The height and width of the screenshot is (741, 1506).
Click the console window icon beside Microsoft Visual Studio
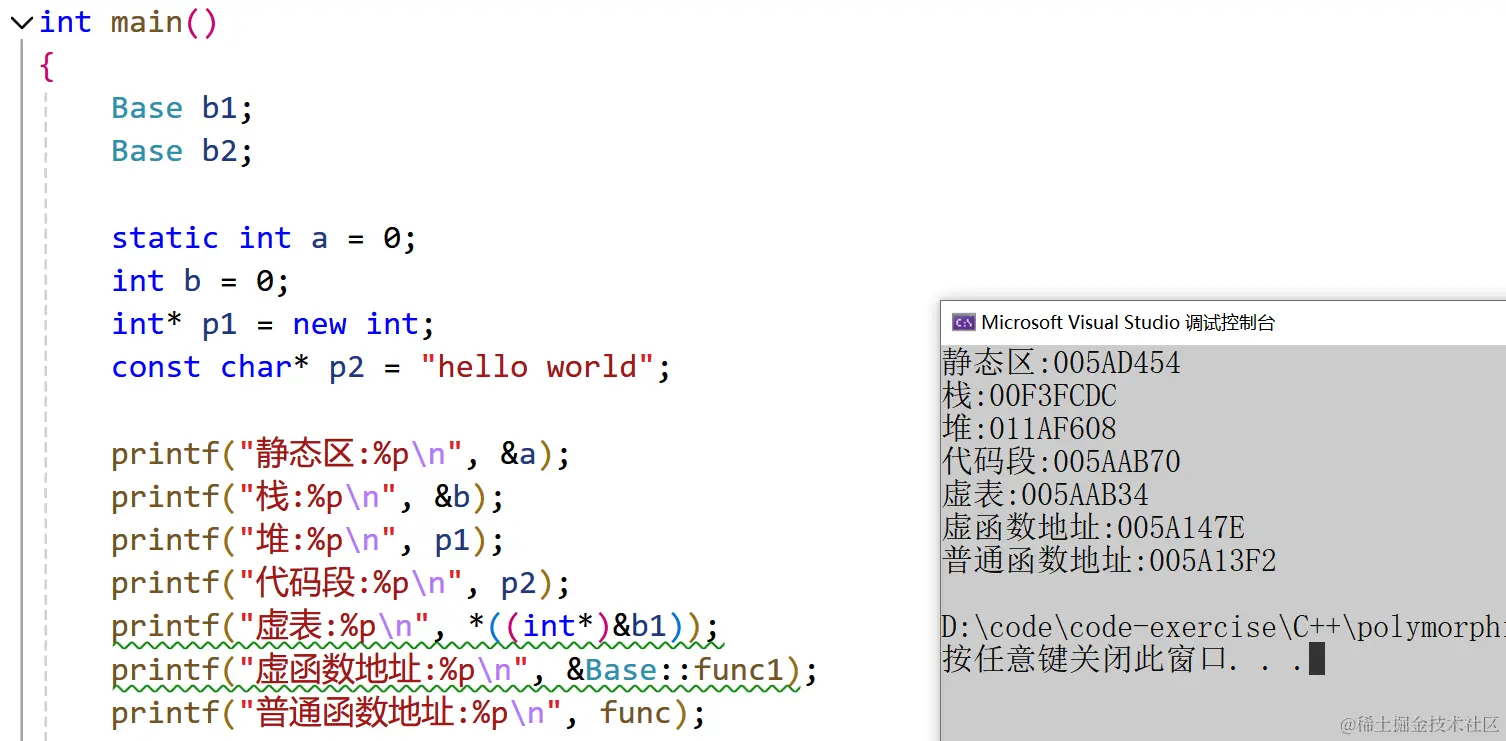tap(963, 322)
